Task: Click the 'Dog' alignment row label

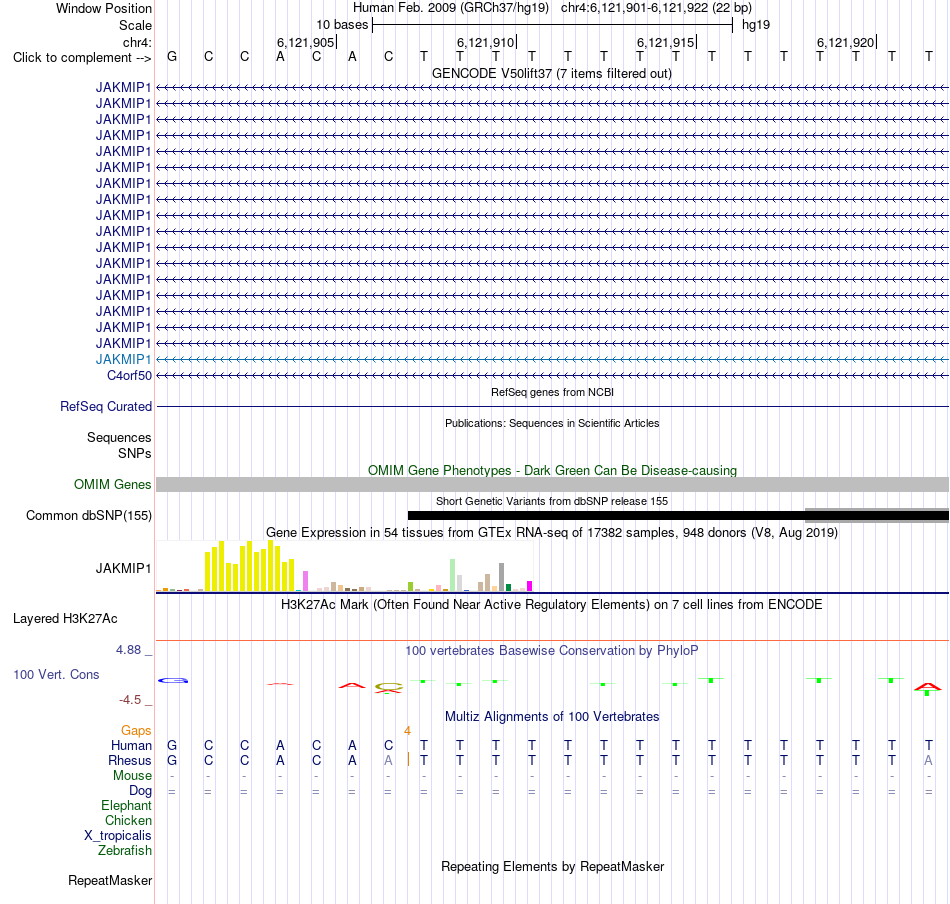Action: click(x=141, y=791)
